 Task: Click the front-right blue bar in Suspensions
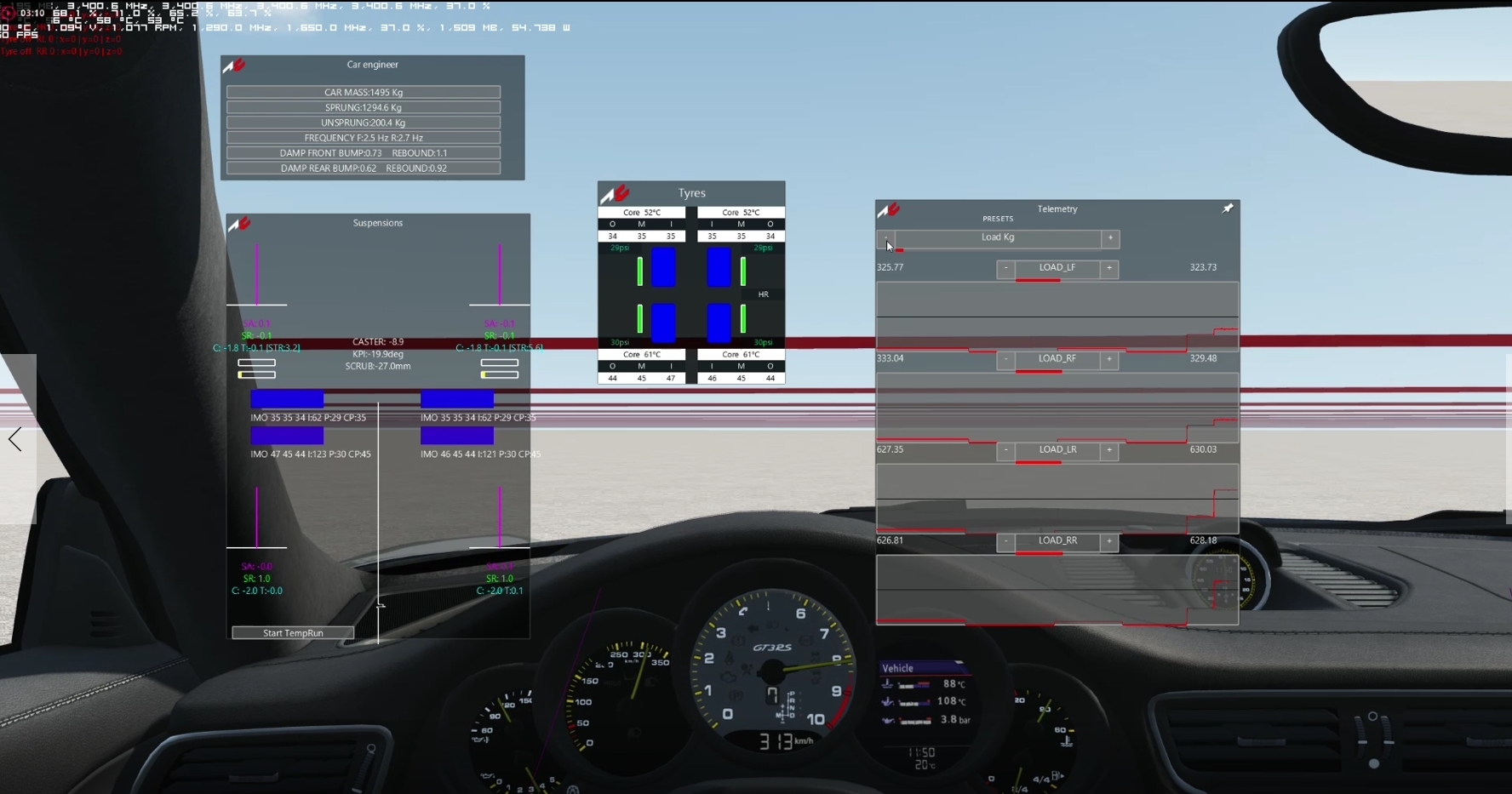coord(457,398)
